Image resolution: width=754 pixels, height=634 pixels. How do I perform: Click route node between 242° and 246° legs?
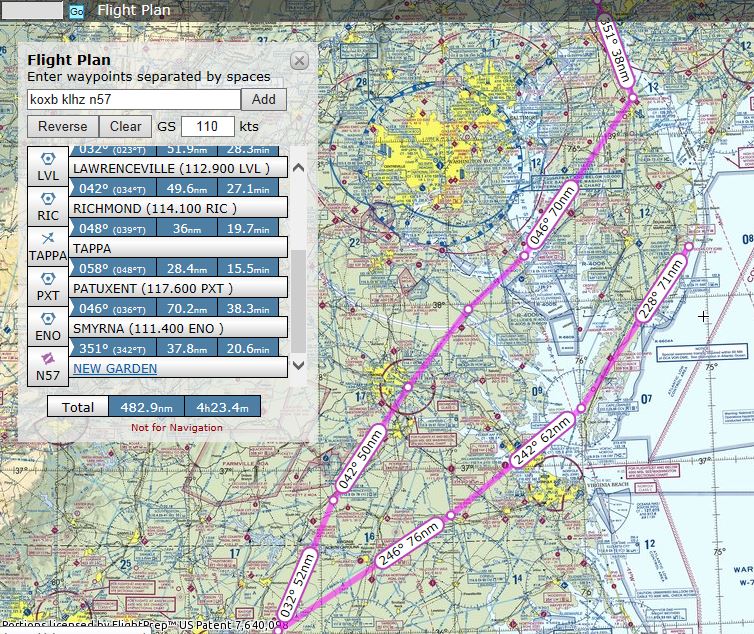tap(451, 516)
